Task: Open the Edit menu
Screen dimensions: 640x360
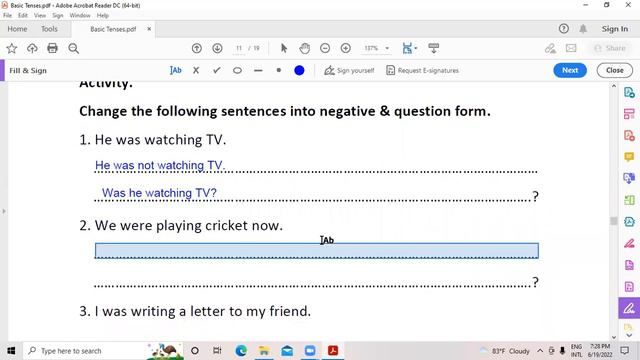Action: (22, 16)
